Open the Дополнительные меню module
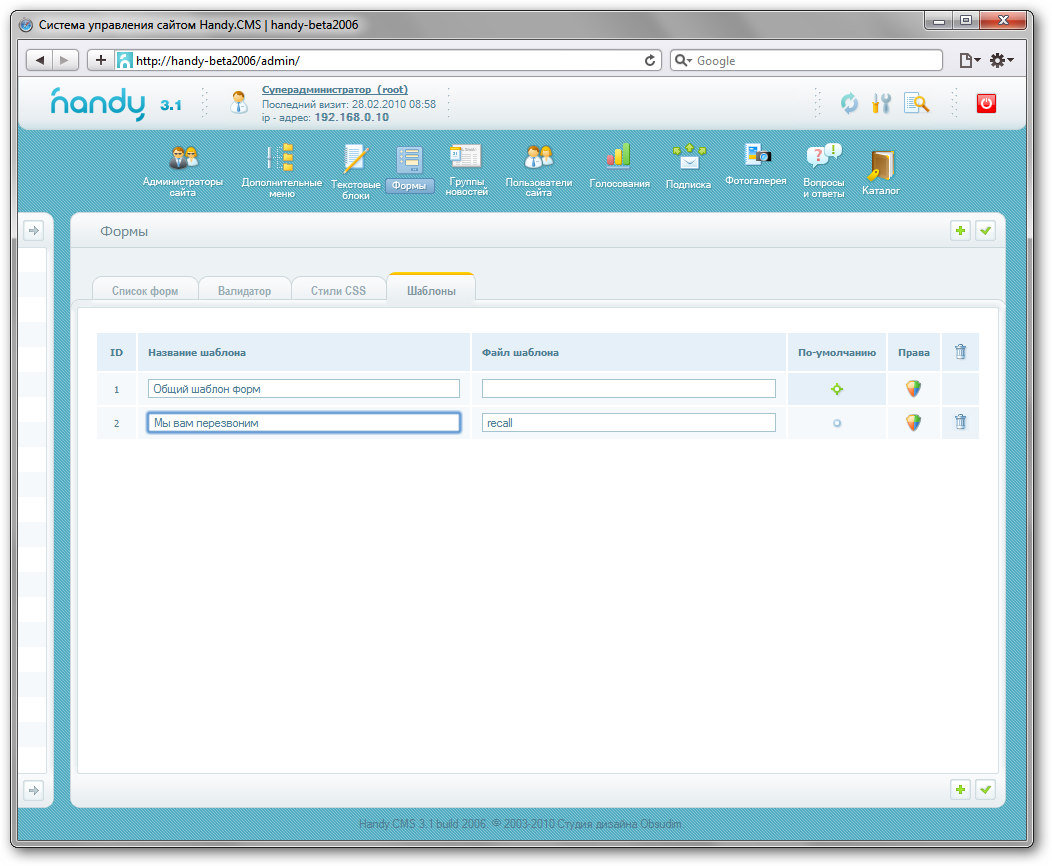Image resolution: width=1052 pixels, height=866 pixels. coord(281,160)
